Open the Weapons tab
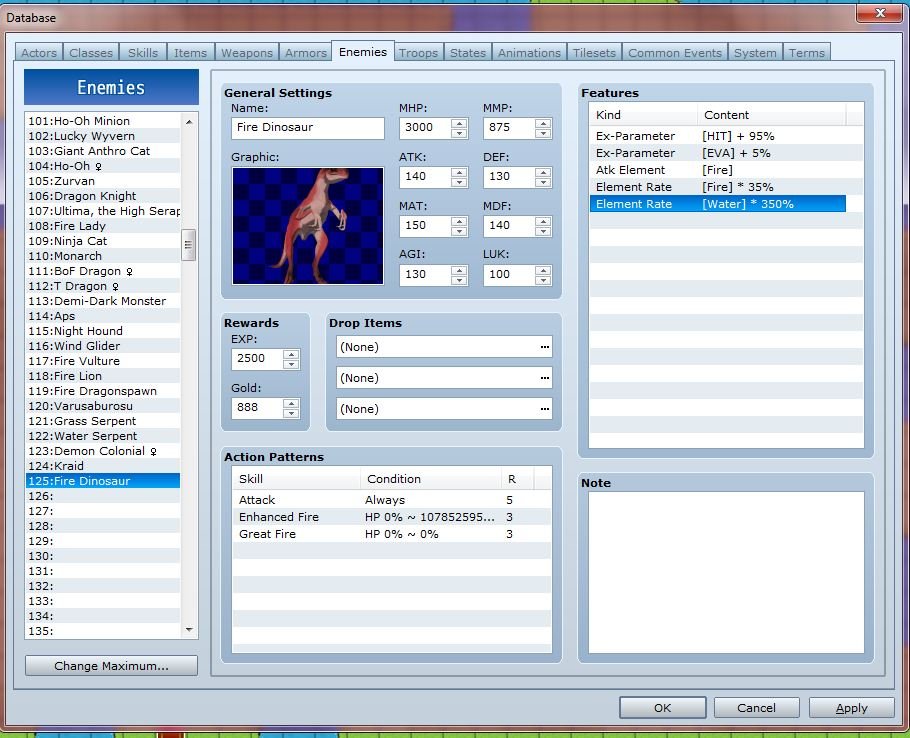 coord(247,53)
